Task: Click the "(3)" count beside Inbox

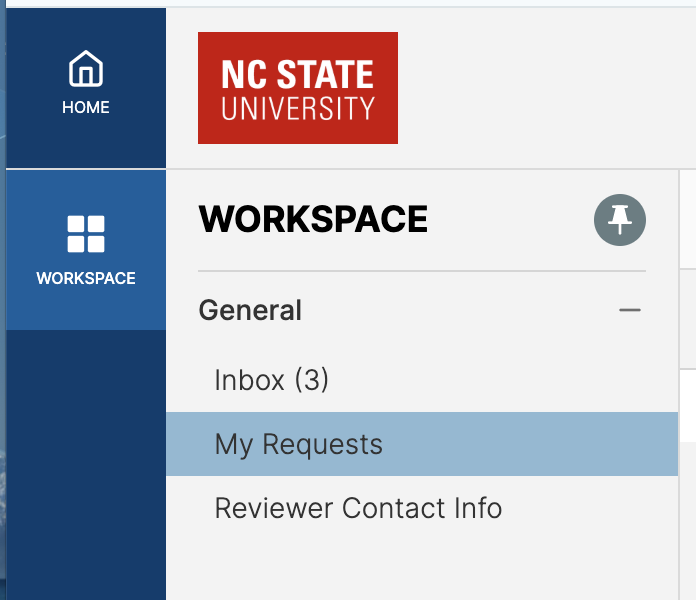Action: tap(311, 380)
